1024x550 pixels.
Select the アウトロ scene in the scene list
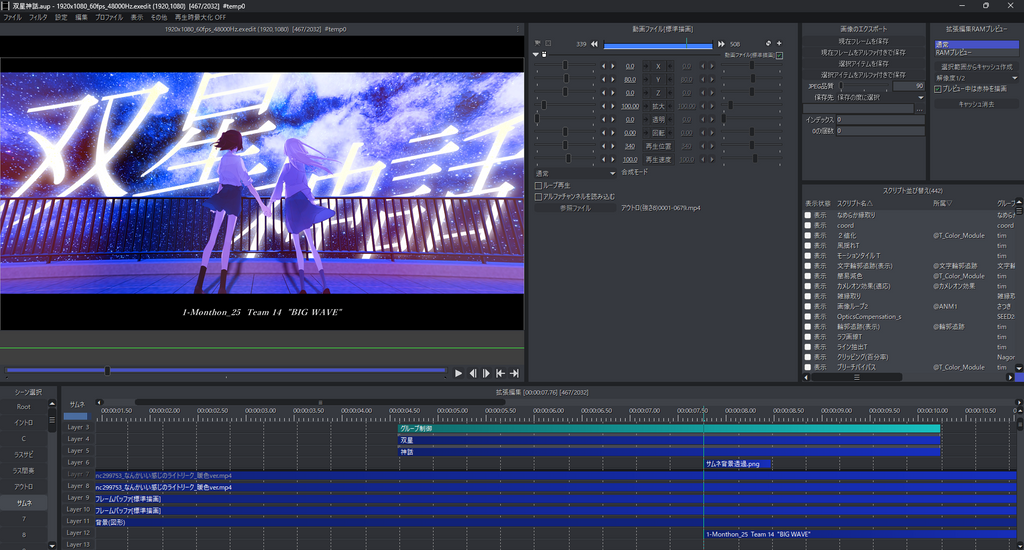pos(24,486)
